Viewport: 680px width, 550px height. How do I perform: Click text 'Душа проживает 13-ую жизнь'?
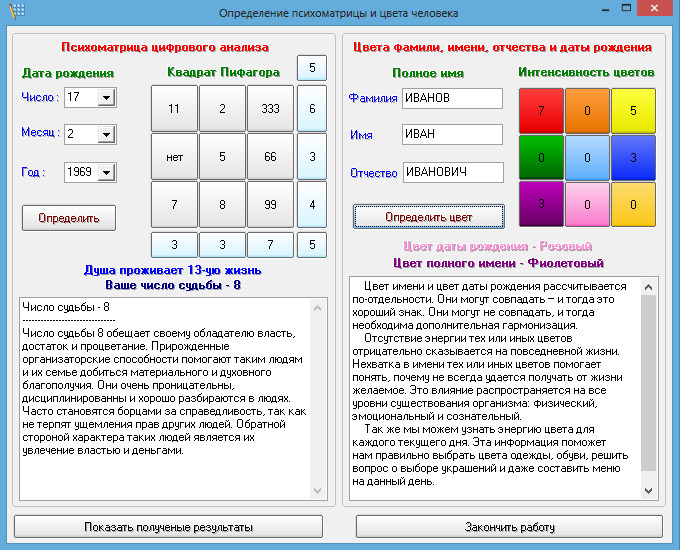[173, 270]
